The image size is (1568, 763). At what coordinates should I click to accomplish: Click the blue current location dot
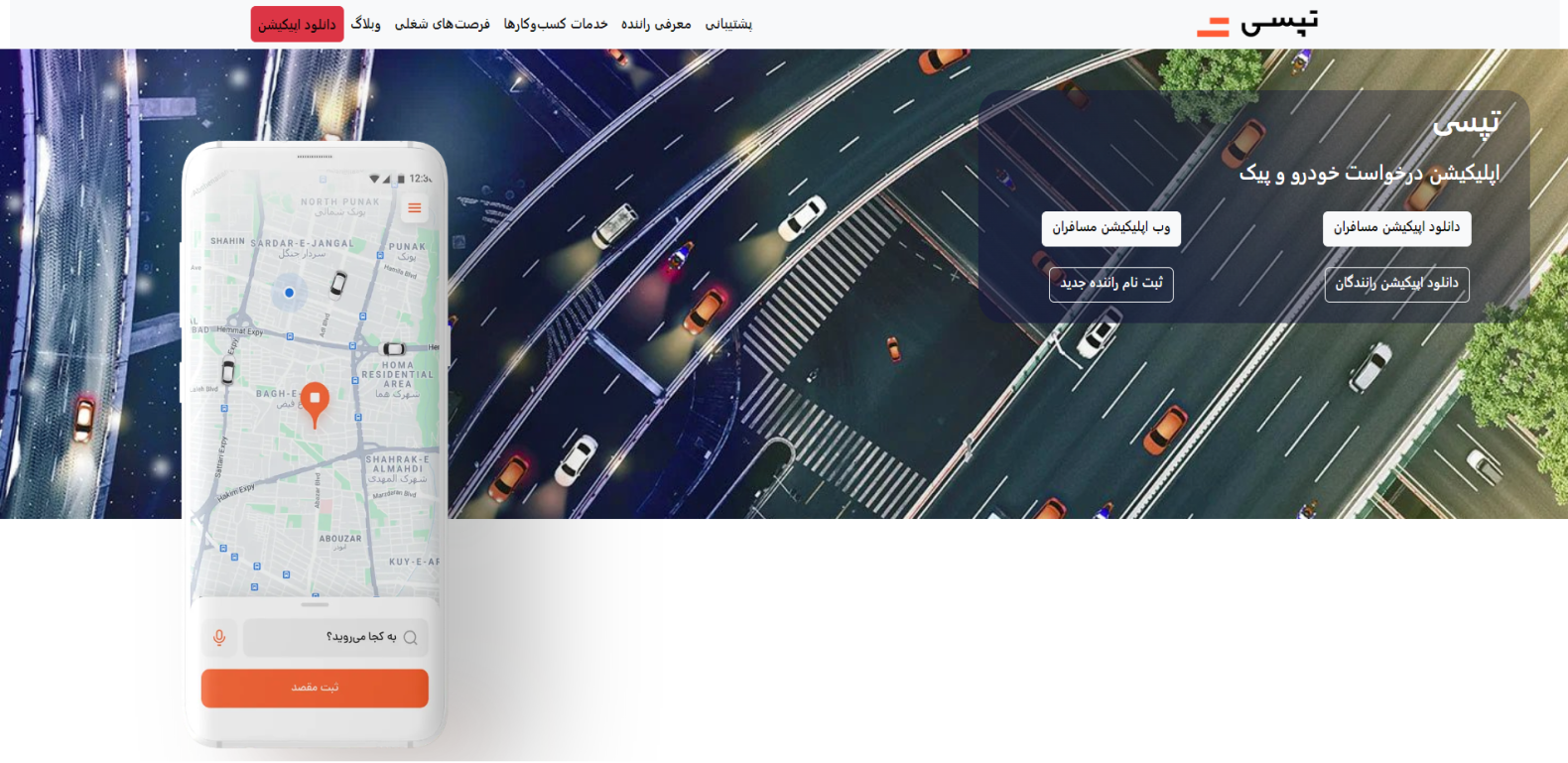click(x=289, y=293)
